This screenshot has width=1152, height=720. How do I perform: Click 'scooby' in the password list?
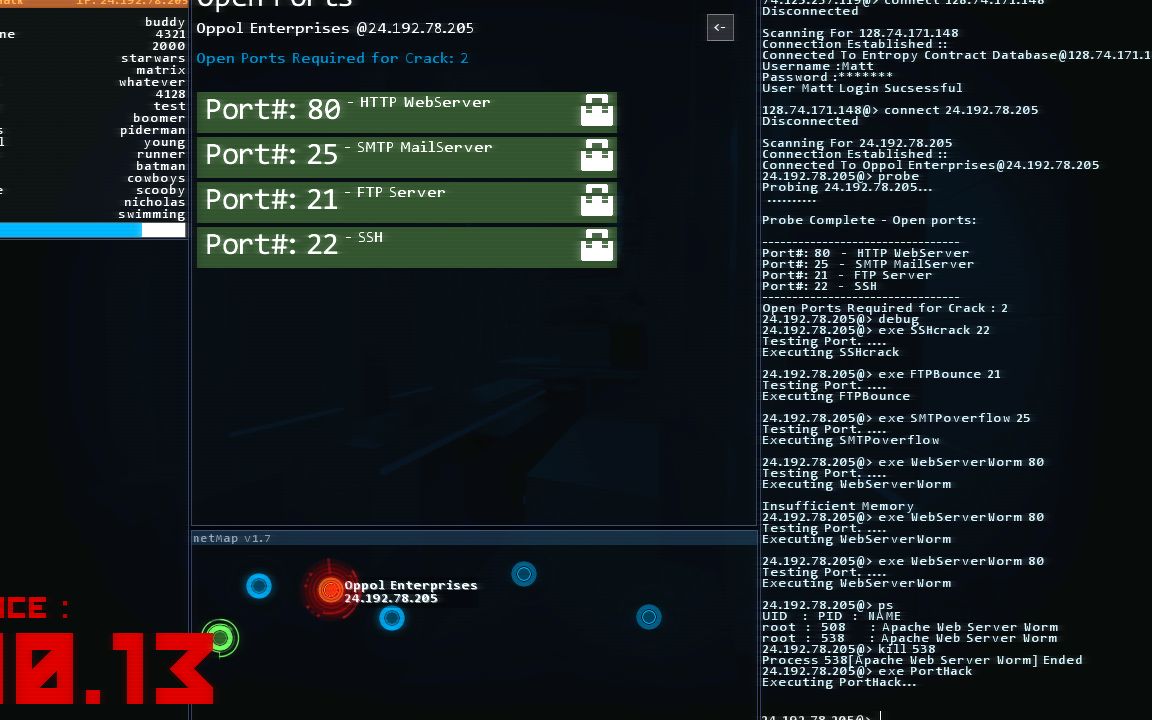click(161, 190)
